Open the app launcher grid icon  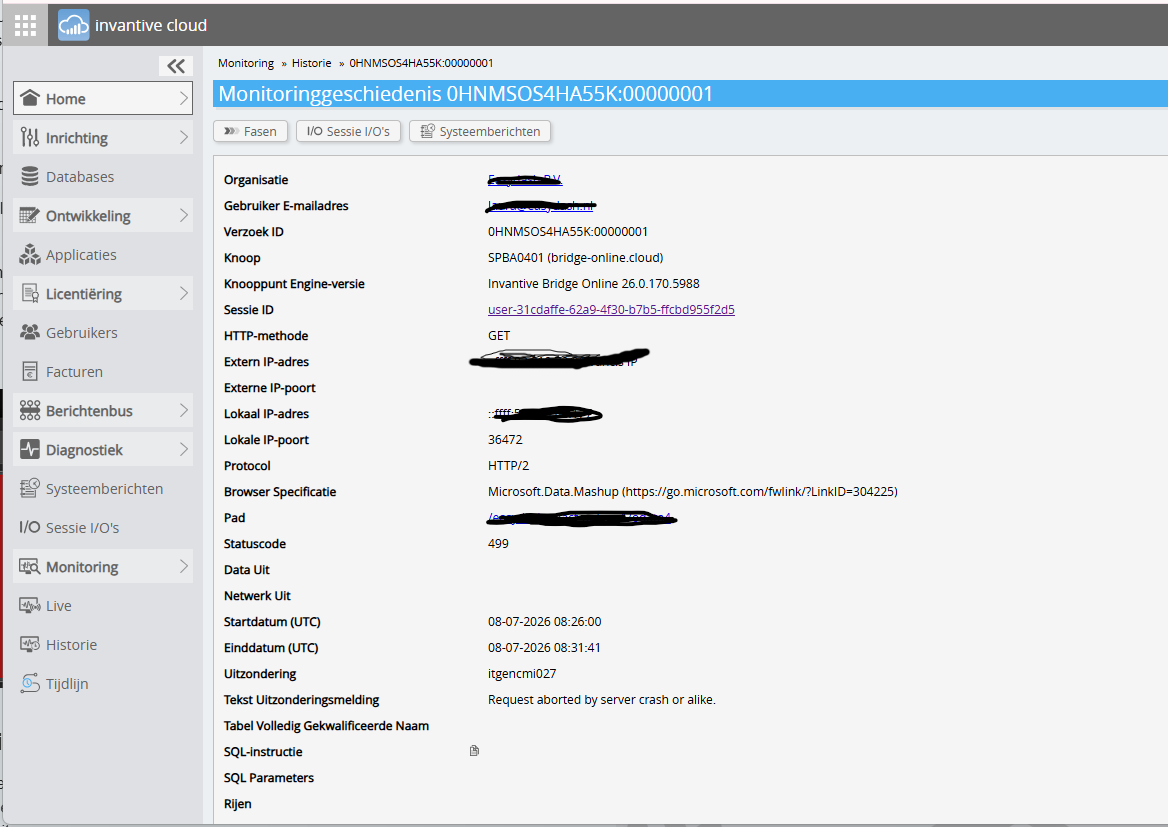[x=25, y=25]
